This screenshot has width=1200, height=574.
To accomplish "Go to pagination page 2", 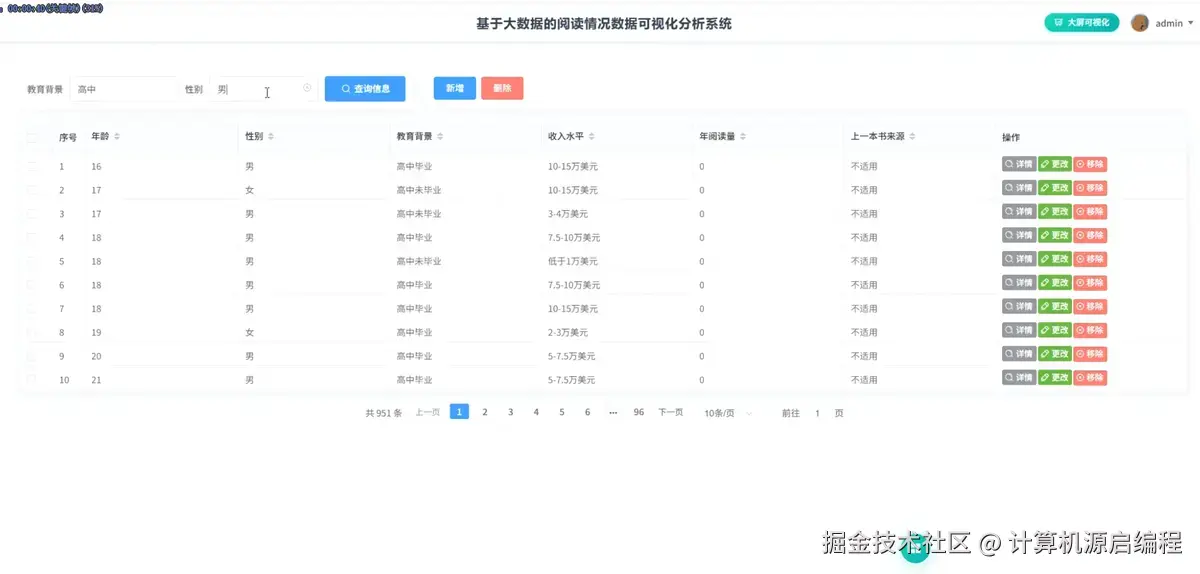I will pos(485,412).
